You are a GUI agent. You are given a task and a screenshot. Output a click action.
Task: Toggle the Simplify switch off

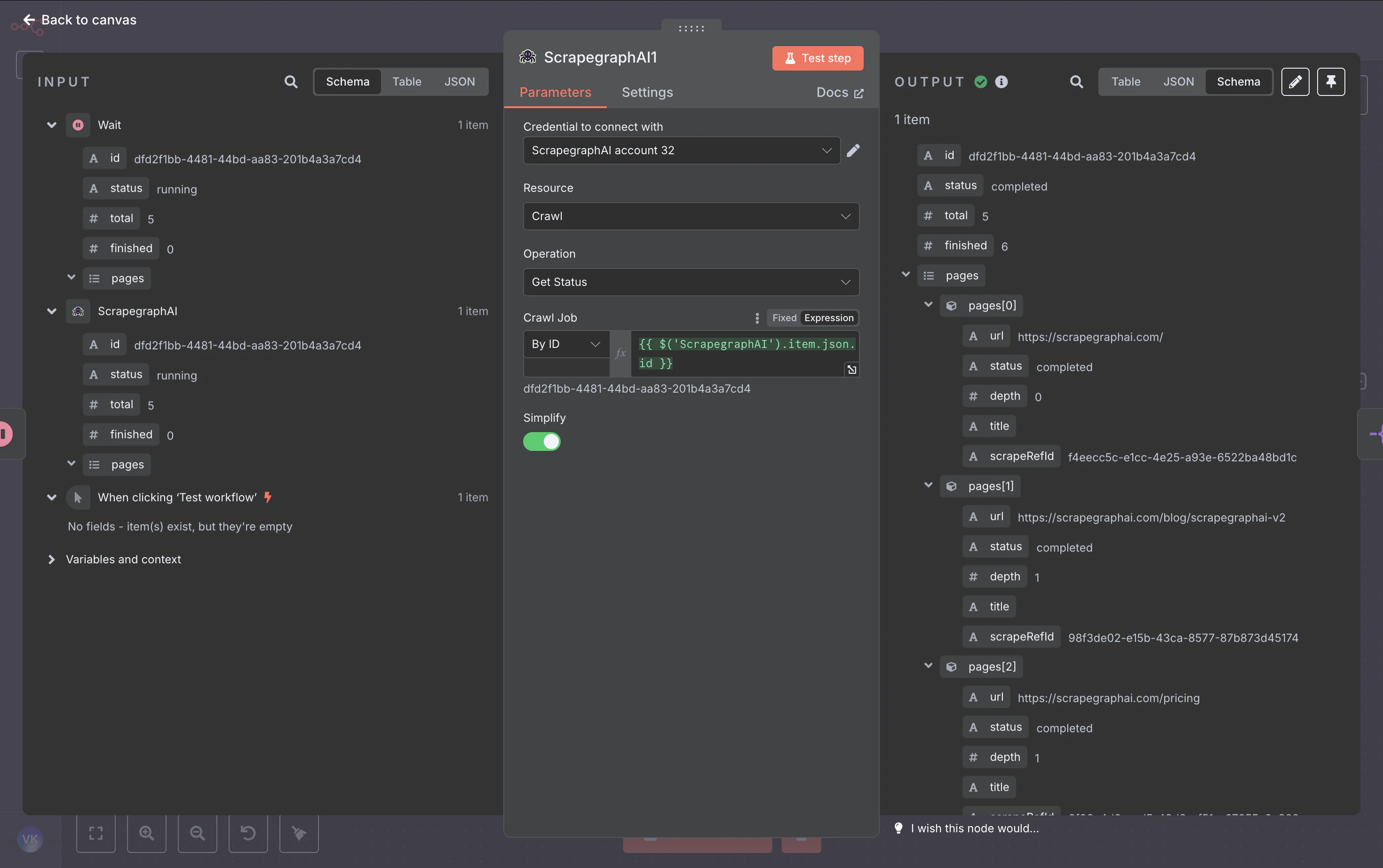coord(541,442)
